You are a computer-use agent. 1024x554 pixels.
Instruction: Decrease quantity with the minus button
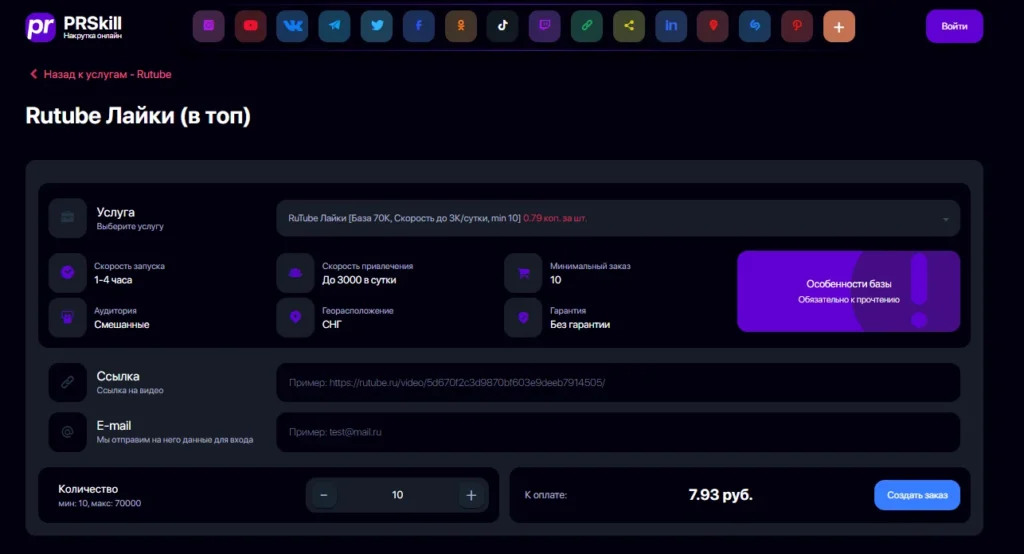tap(324, 495)
